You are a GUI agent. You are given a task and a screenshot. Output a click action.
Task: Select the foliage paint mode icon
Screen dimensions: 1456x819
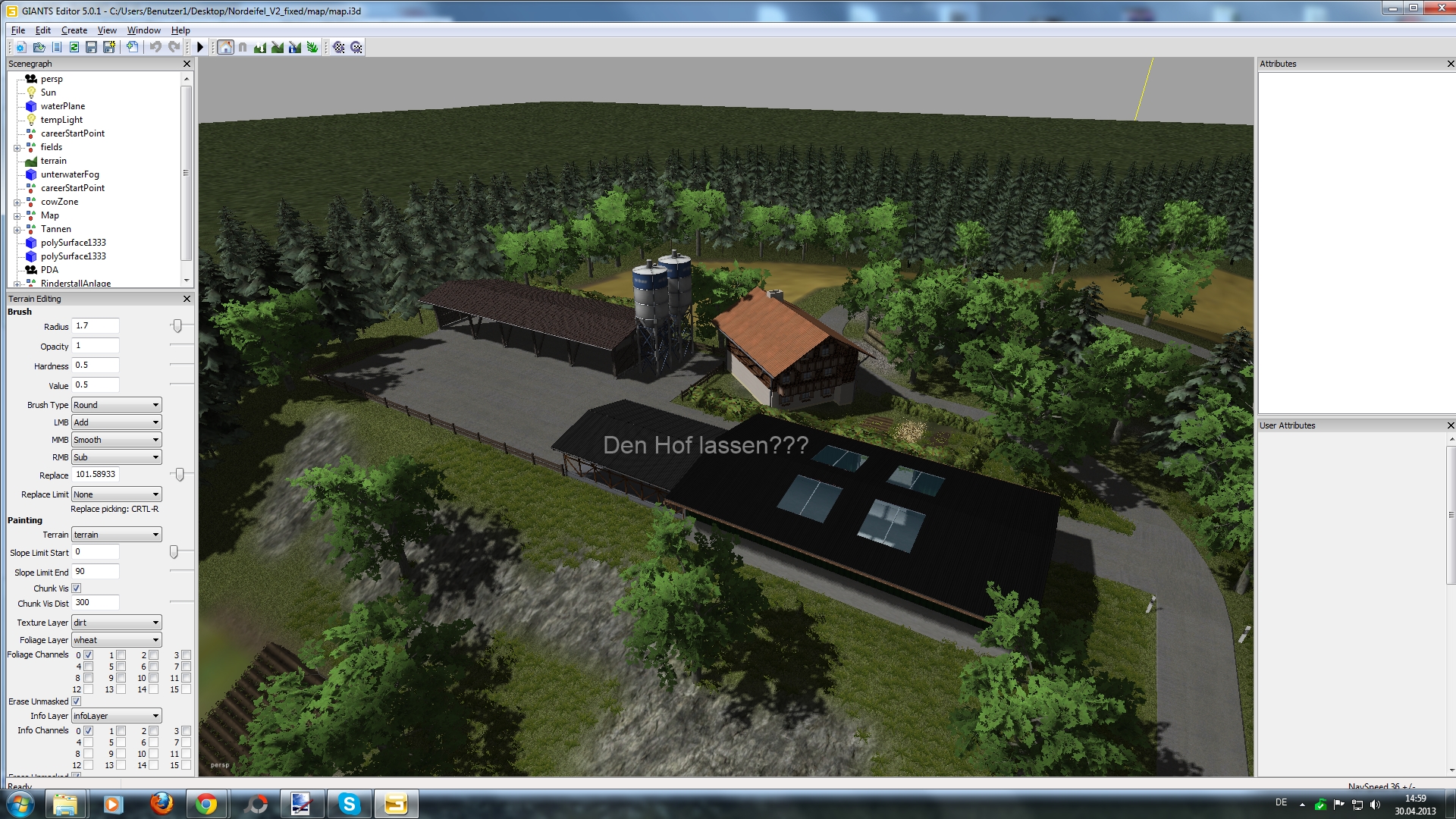pyautogui.click(x=312, y=47)
